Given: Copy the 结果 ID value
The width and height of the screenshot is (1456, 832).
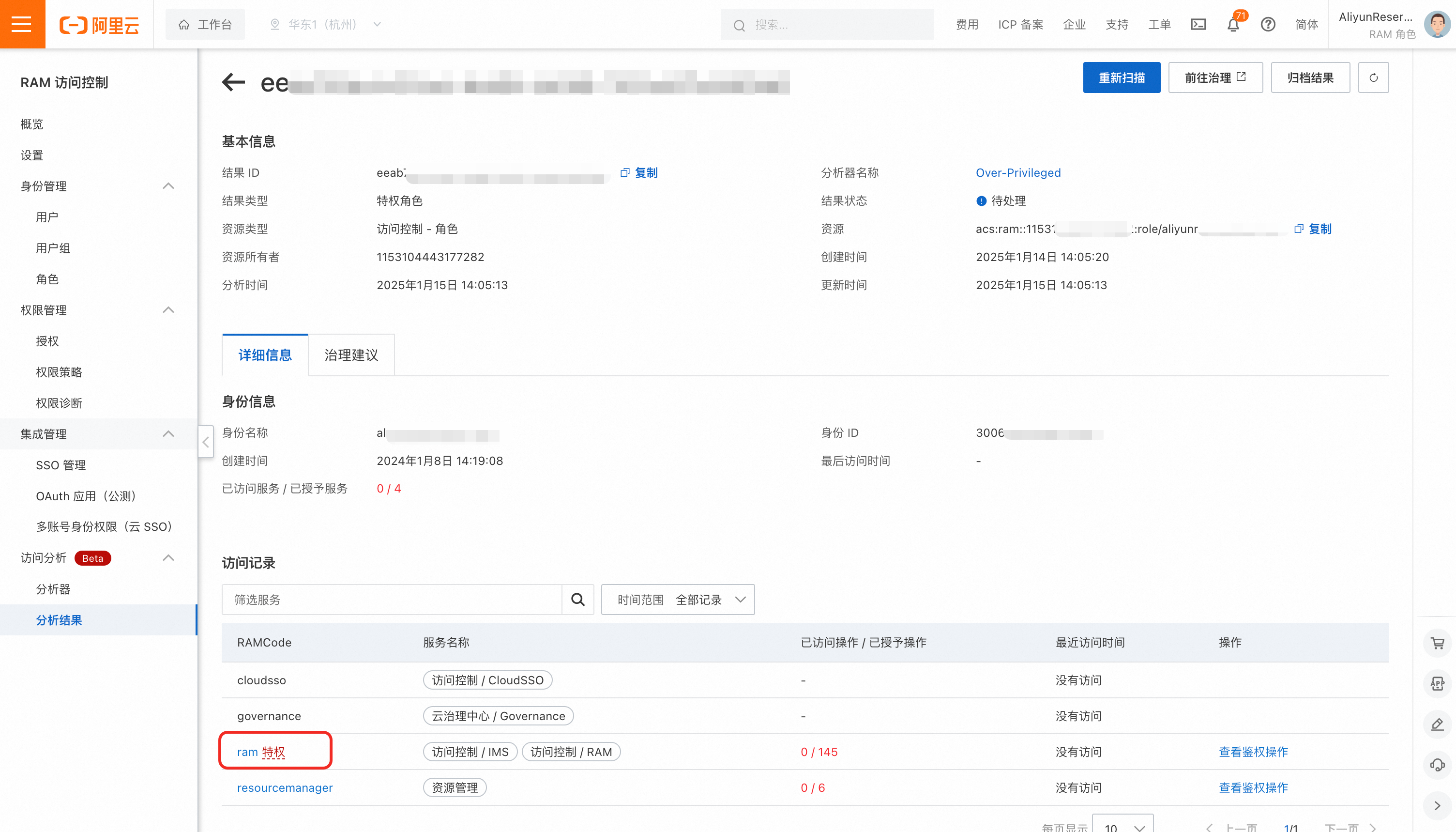Looking at the screenshot, I should pos(639,172).
